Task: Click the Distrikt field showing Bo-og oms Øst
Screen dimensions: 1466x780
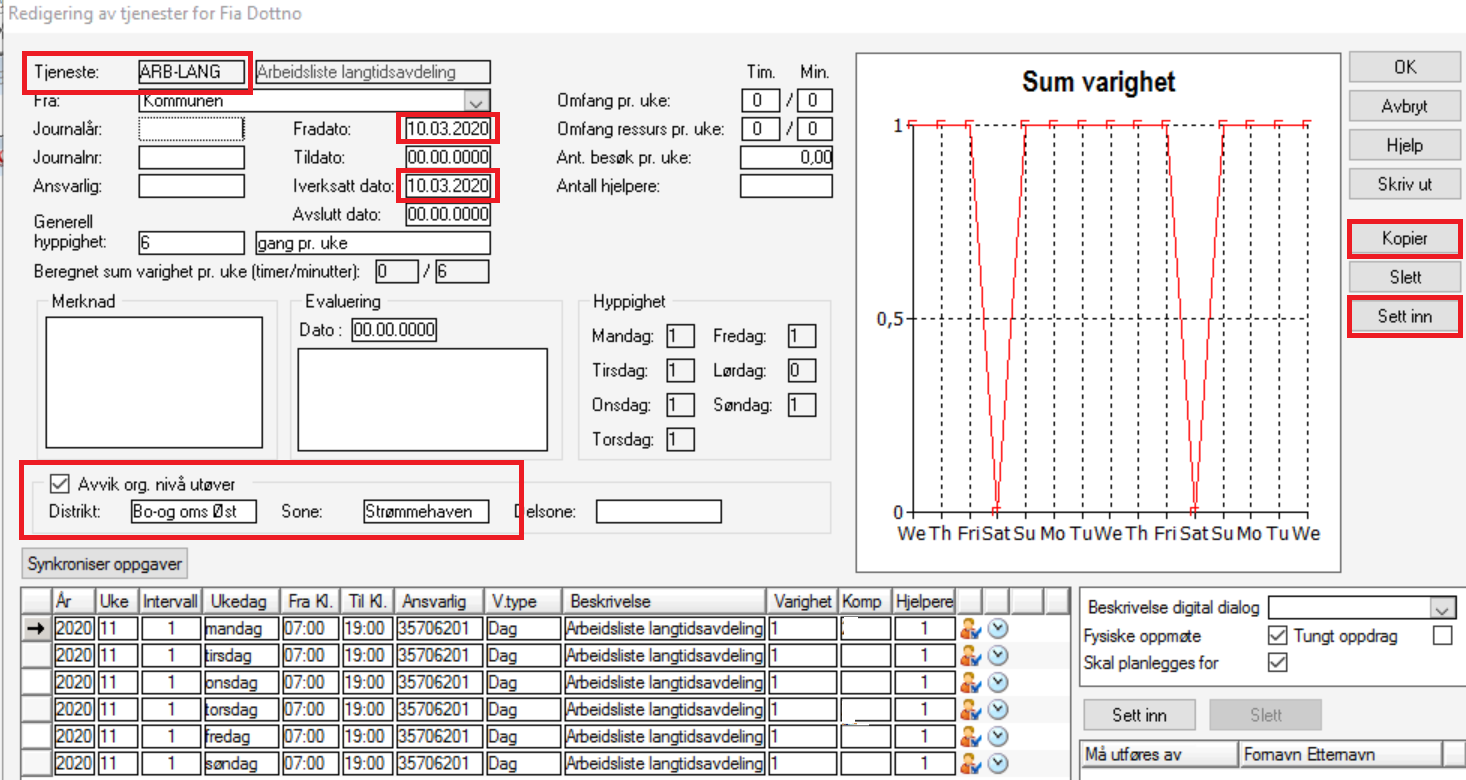Action: click(194, 511)
